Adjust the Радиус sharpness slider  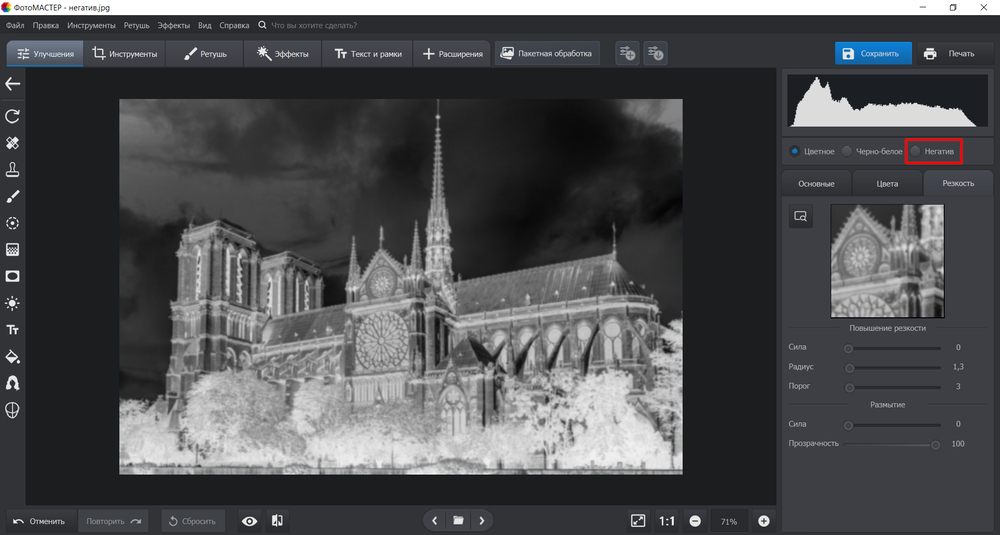point(849,367)
